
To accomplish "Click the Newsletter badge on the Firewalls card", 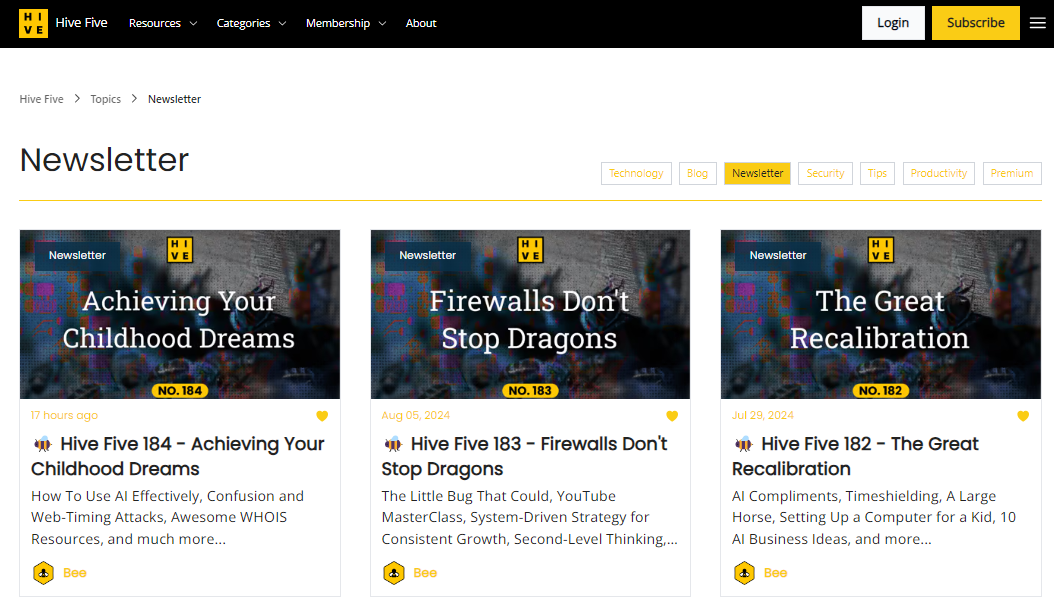I will tap(427, 255).
